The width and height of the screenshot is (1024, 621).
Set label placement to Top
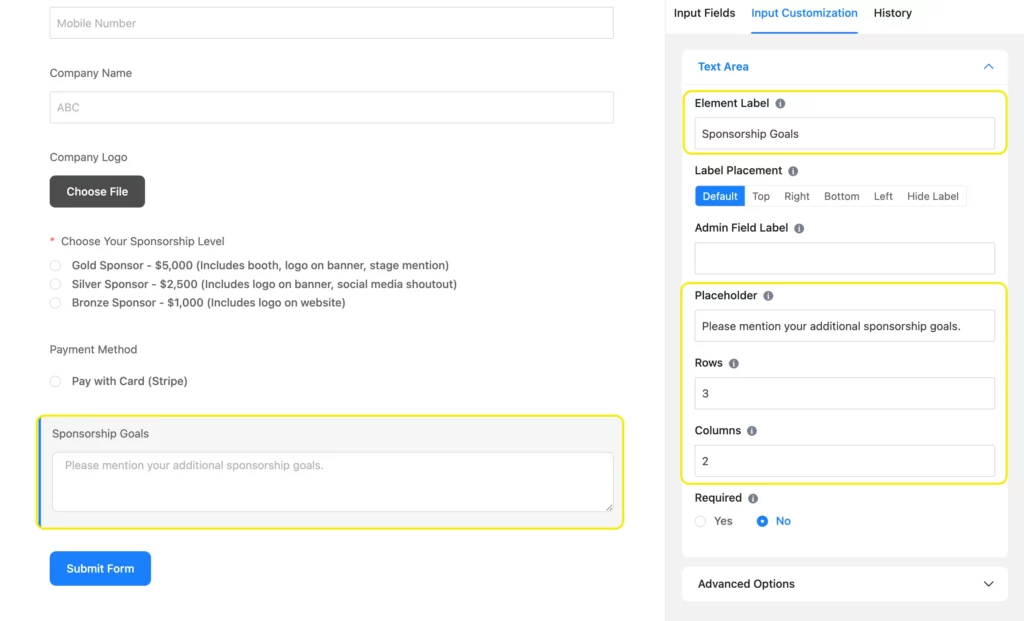(x=761, y=196)
